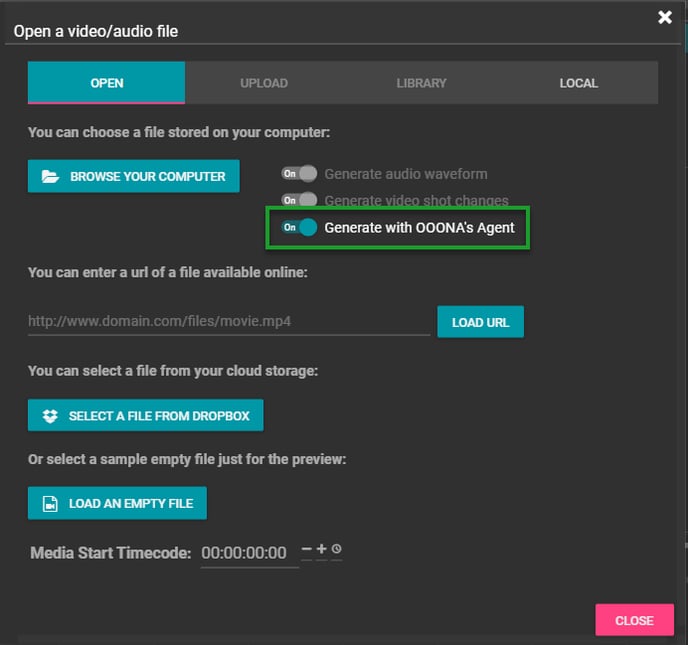Click the Load An Empty File button text
This screenshot has width=688, height=645.
tap(130, 504)
